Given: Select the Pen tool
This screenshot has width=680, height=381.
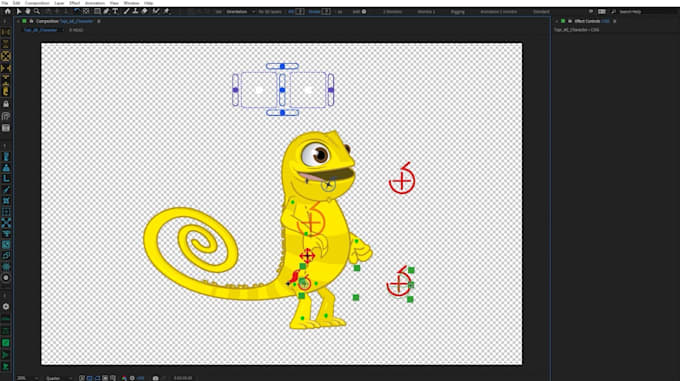Looking at the screenshot, I should pyautogui.click(x=106, y=11).
